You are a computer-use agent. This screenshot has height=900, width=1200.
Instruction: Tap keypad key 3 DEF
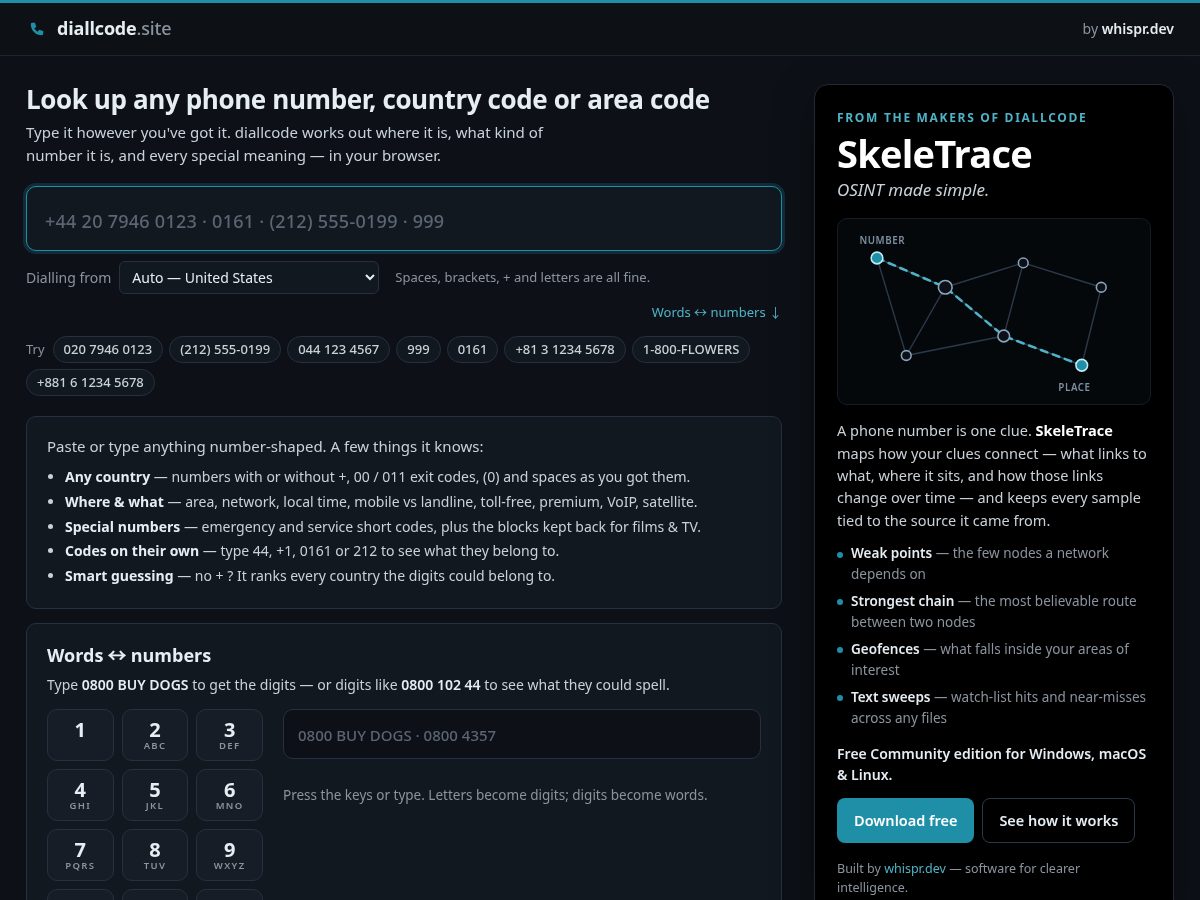[229, 735]
